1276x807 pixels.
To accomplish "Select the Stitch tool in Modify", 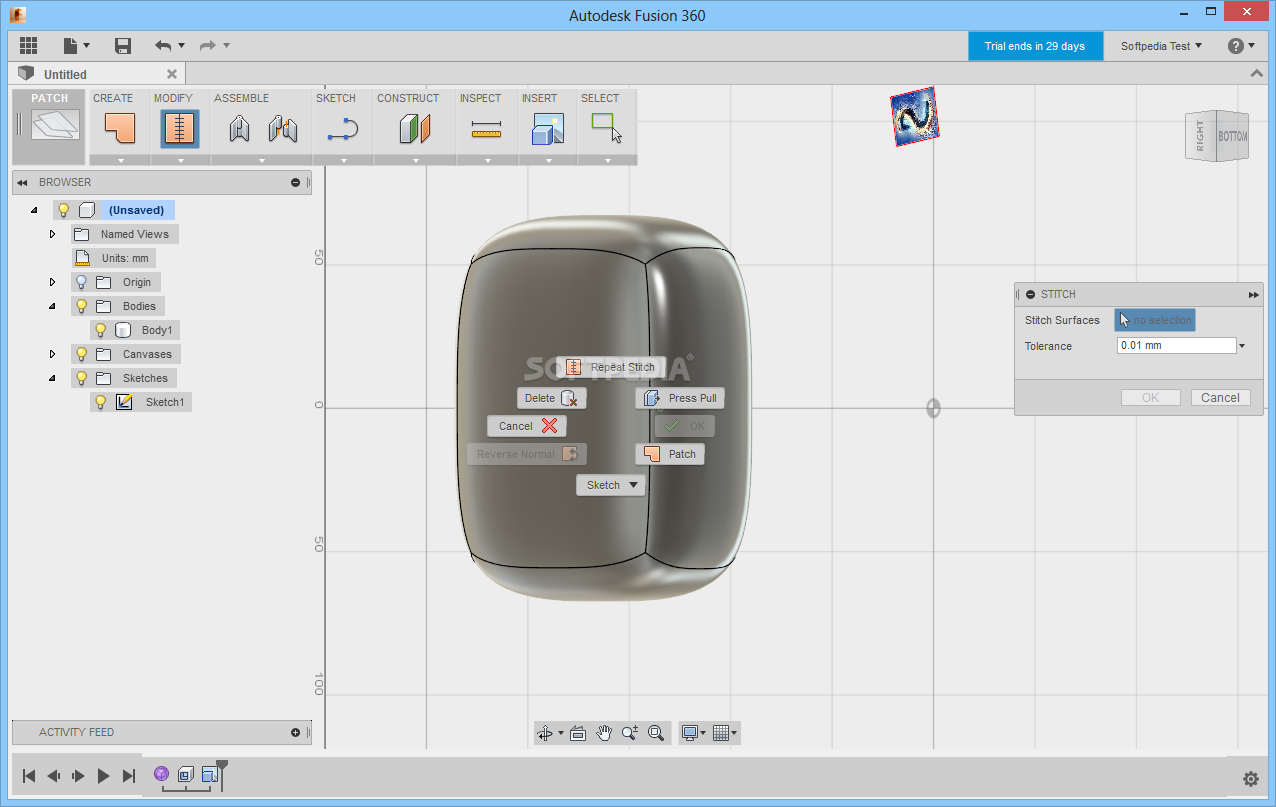I will pyautogui.click(x=180, y=129).
